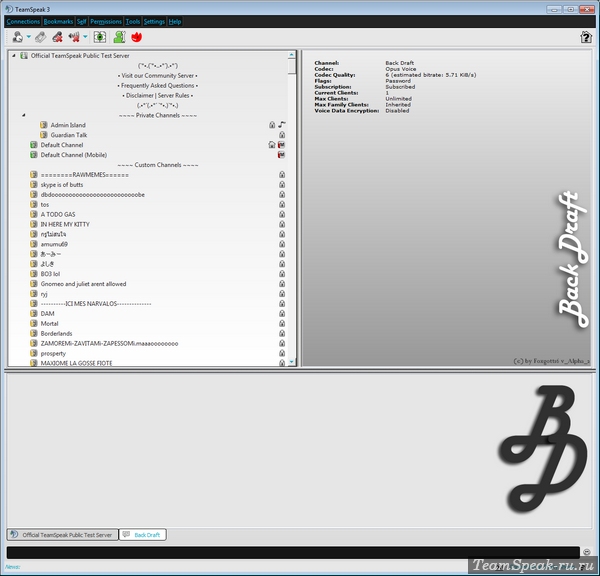Open Disclaimer | Server Rules link

coord(158,96)
